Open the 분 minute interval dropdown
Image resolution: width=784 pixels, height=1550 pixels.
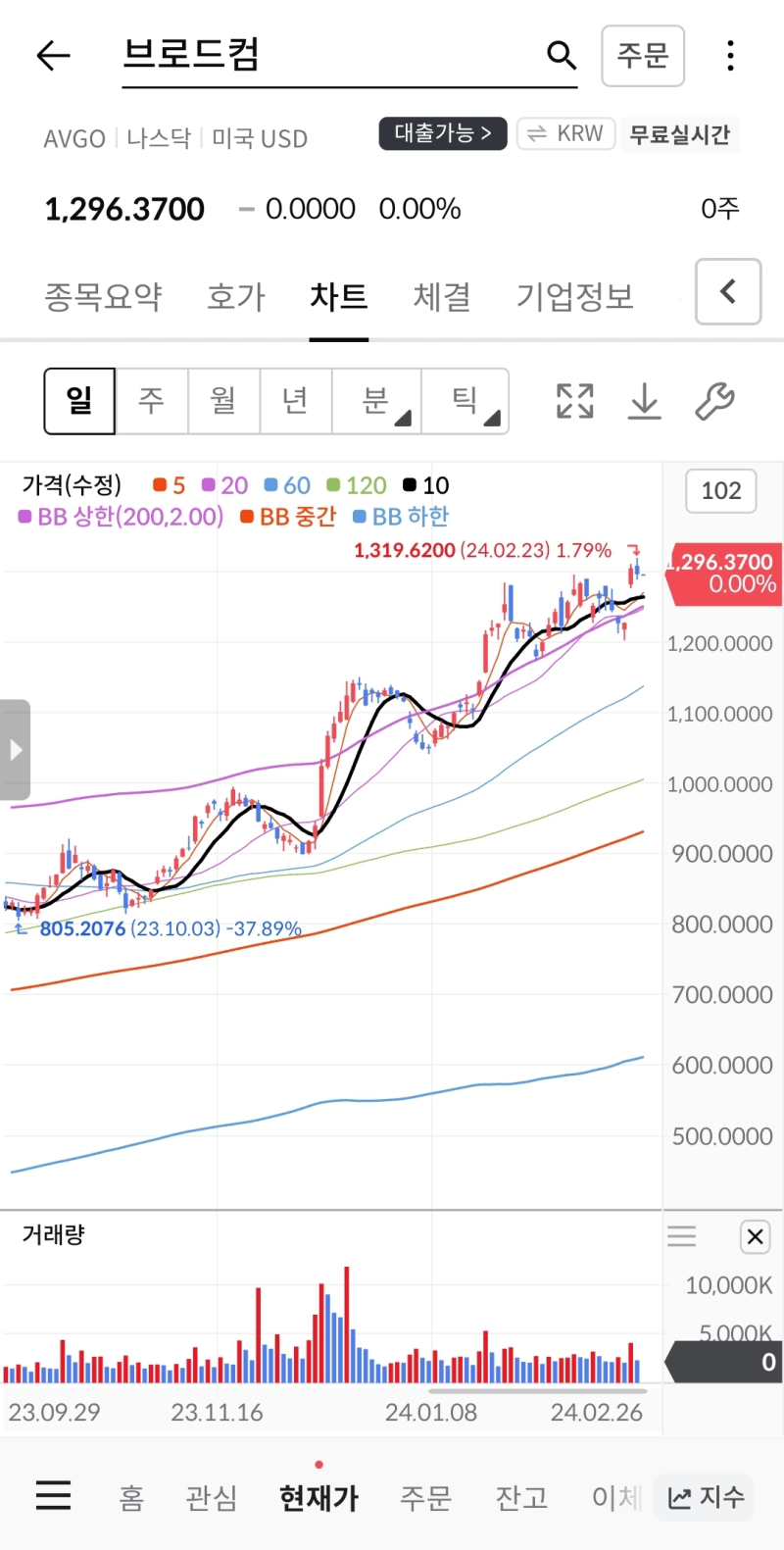pyautogui.click(x=377, y=400)
